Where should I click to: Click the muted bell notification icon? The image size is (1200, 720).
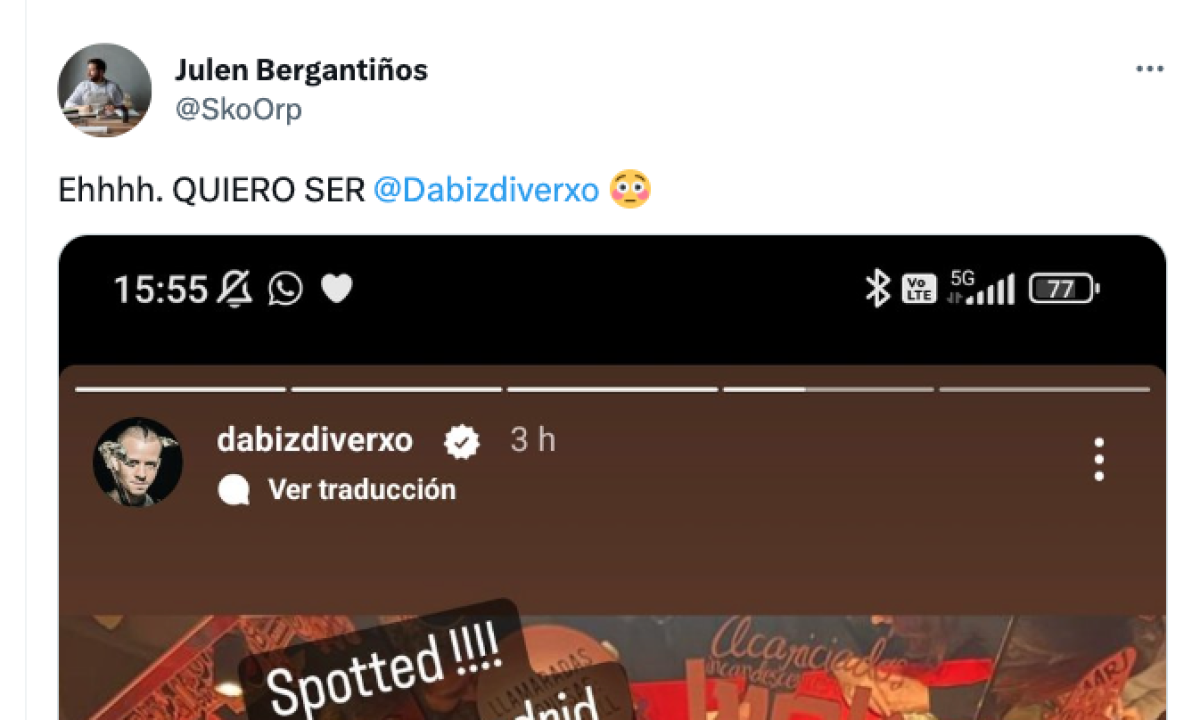pyautogui.click(x=234, y=290)
